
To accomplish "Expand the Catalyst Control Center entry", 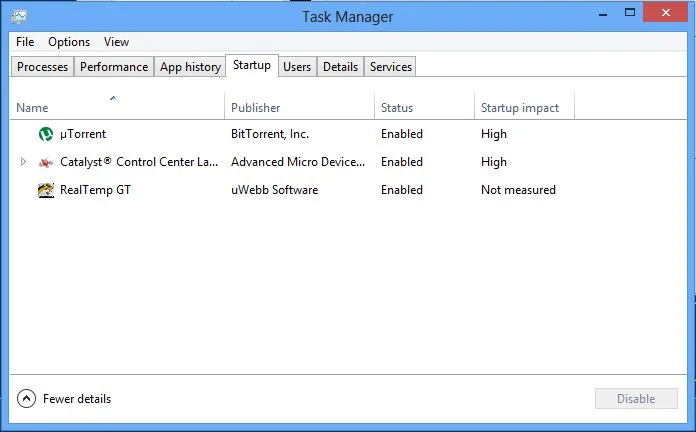I will tap(24, 162).
